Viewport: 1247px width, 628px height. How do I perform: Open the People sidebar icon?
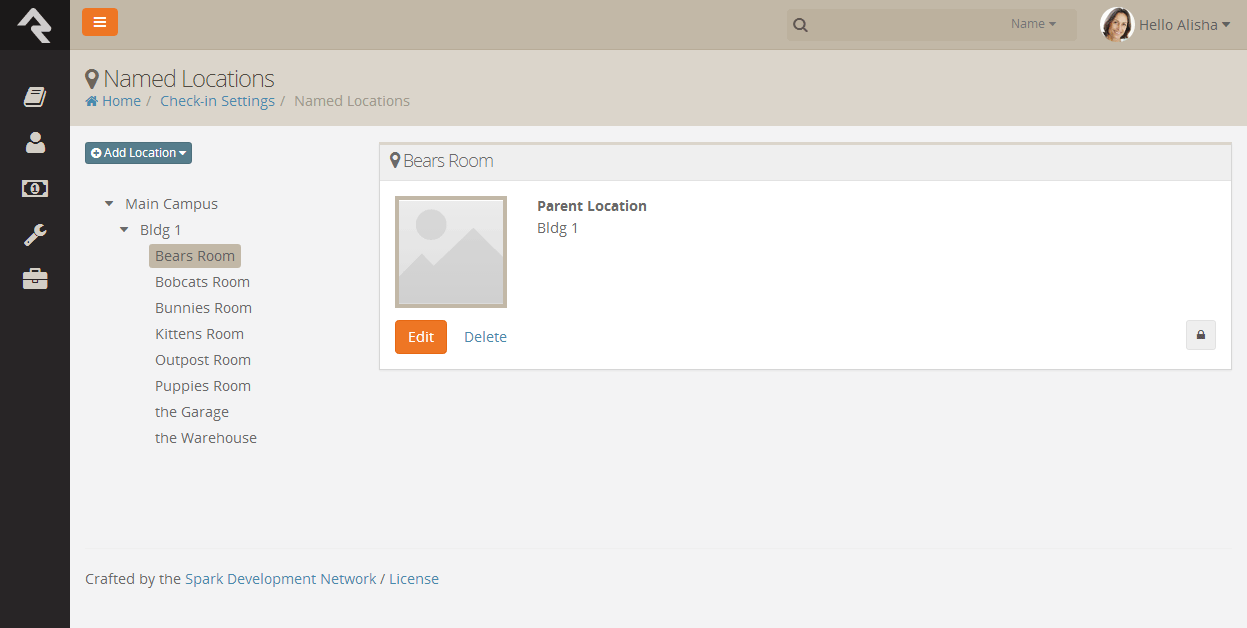pos(35,142)
